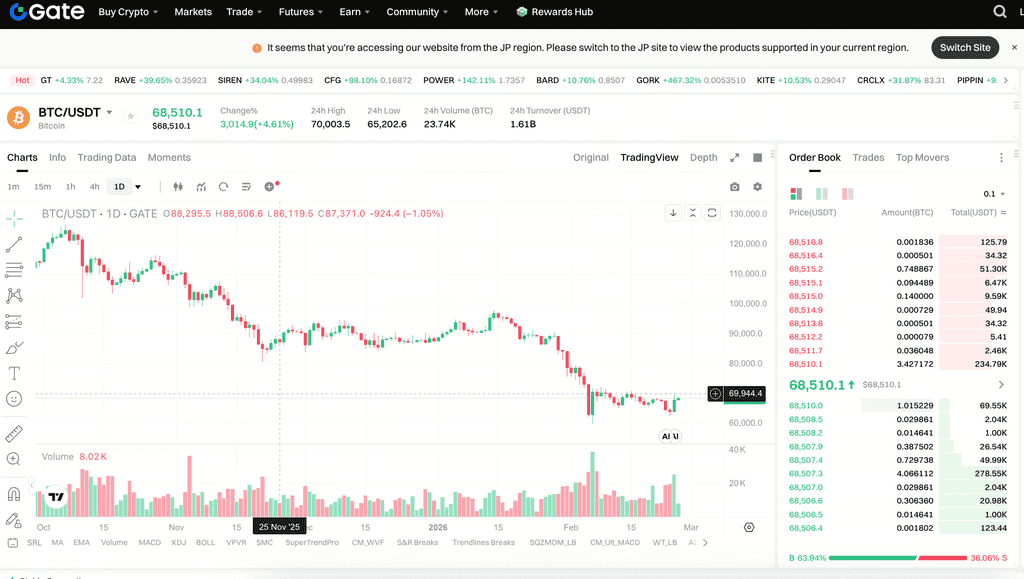This screenshot has width=1024, height=579.
Task: Select the ruler measure tool
Action: coord(14,433)
